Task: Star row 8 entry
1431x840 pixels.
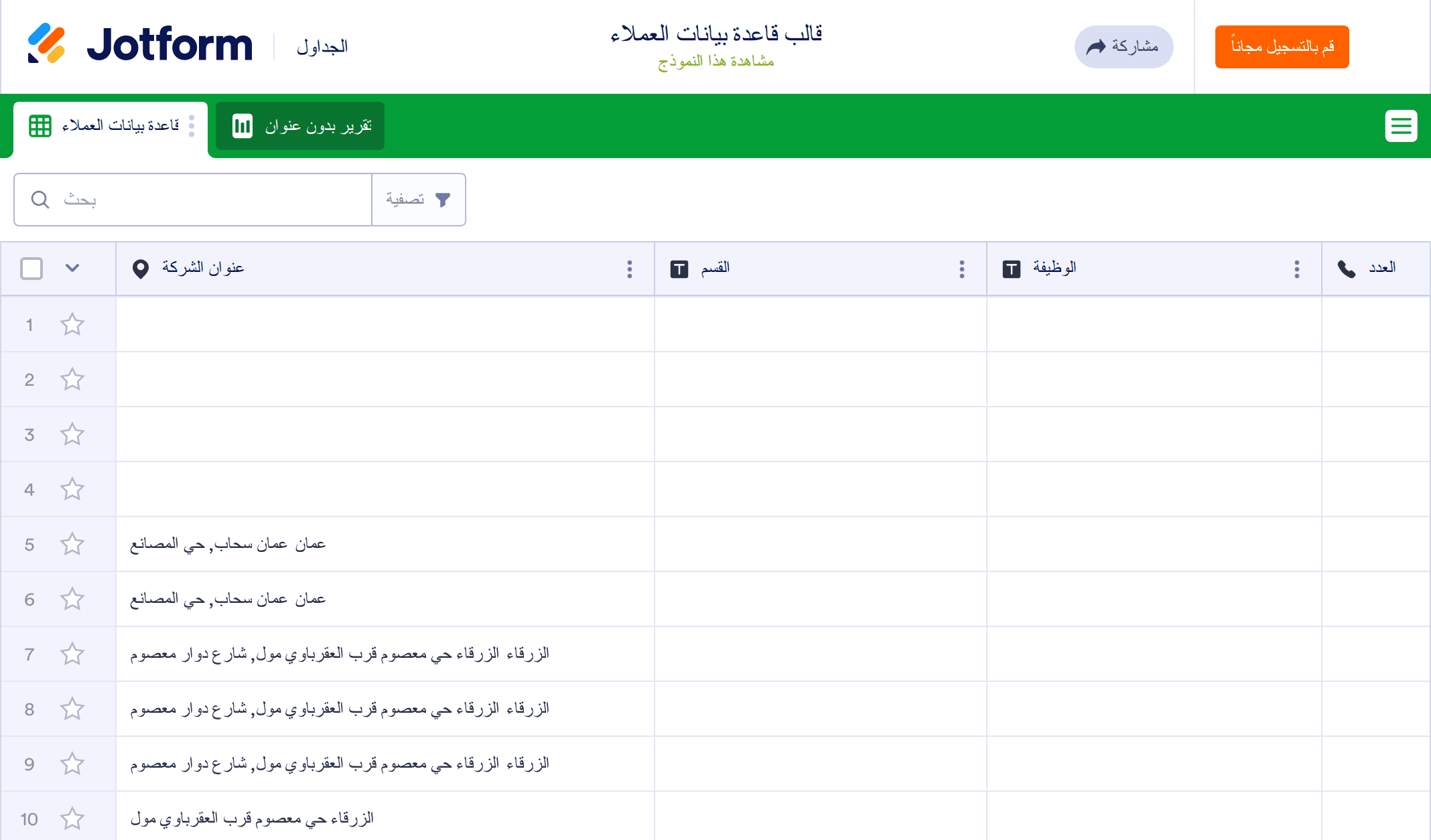Action: pyautogui.click(x=72, y=709)
